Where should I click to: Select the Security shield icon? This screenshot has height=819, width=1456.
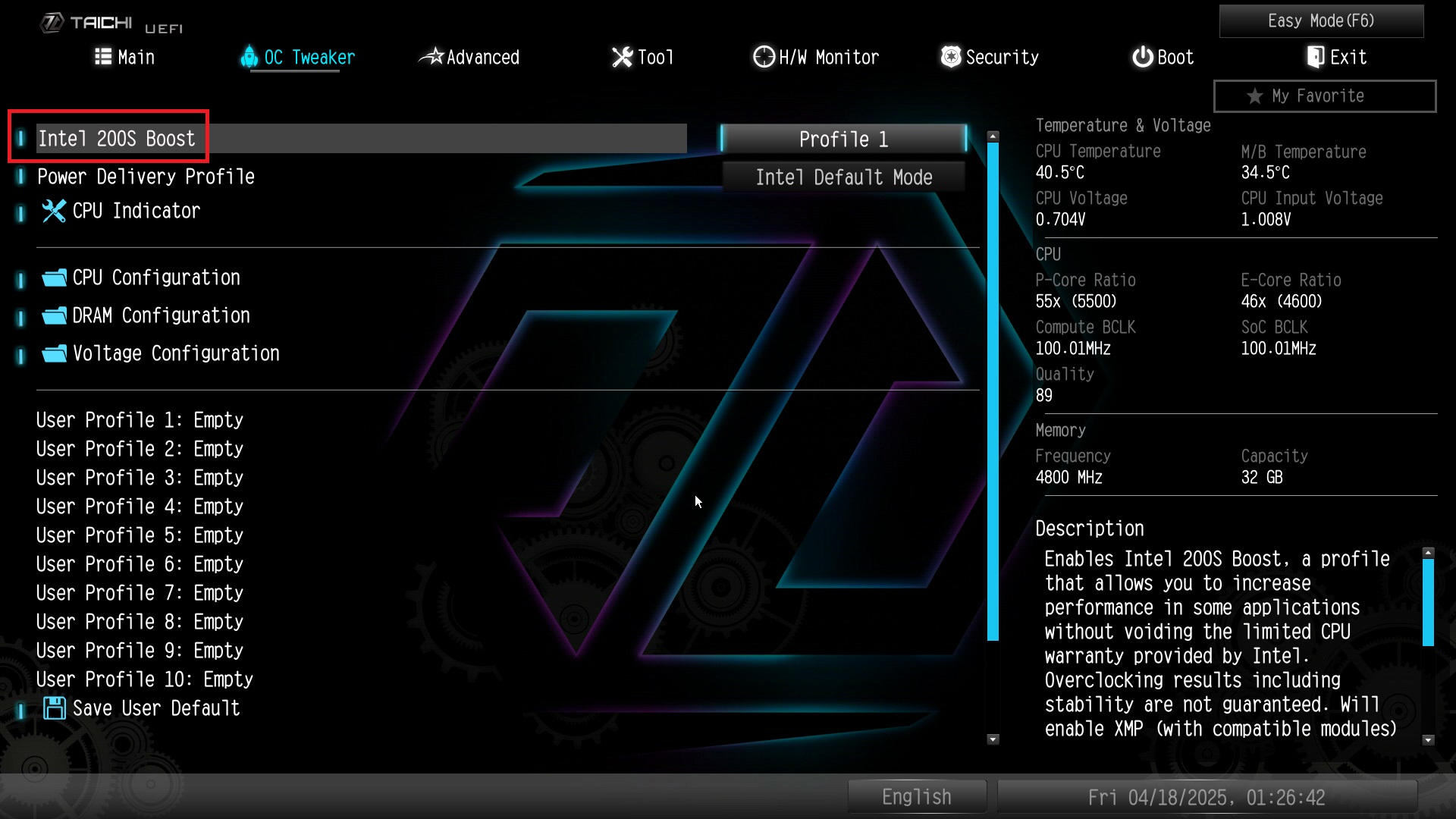tap(950, 57)
